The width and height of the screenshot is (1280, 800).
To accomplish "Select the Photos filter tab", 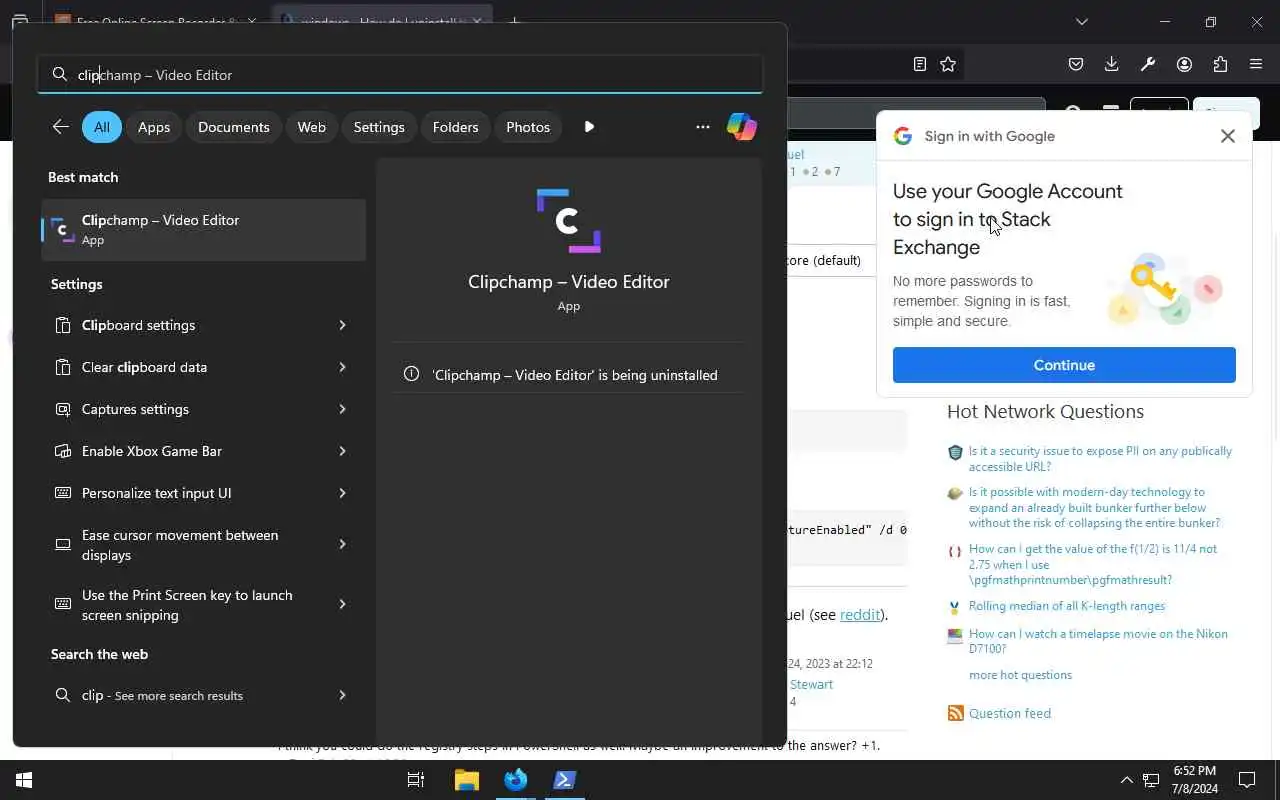I will (528, 127).
